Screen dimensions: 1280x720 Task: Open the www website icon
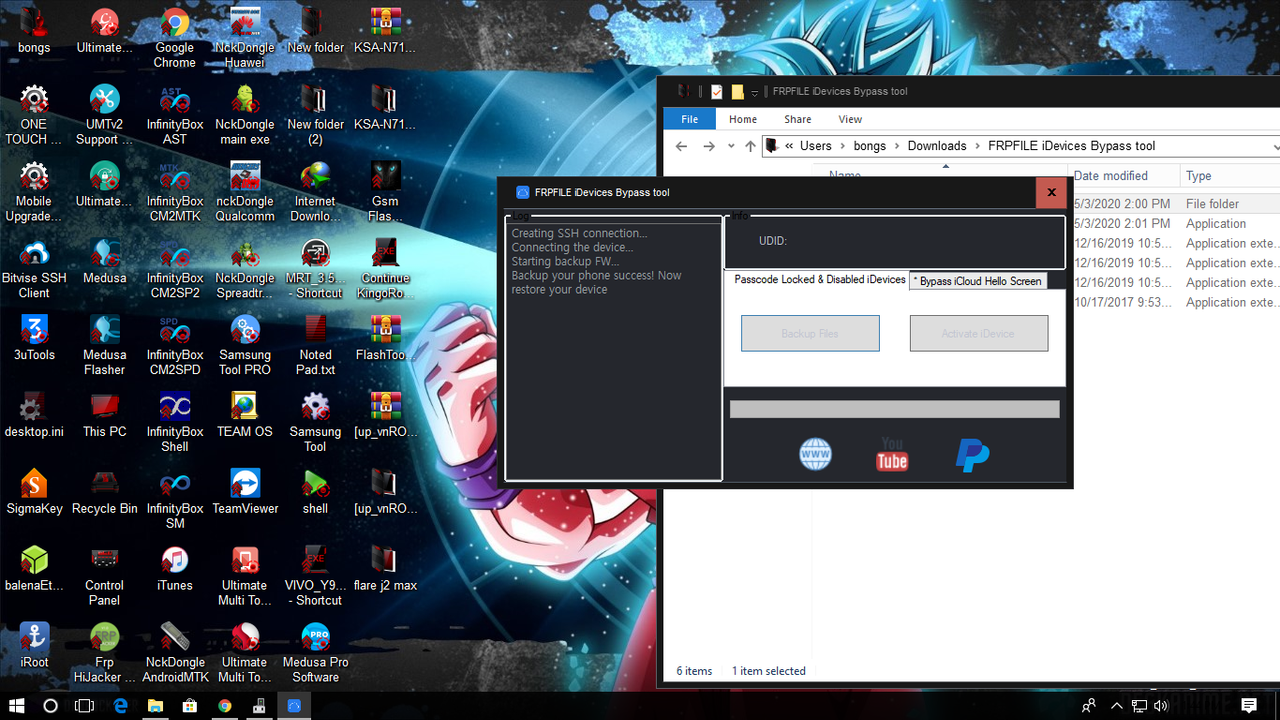pos(815,454)
